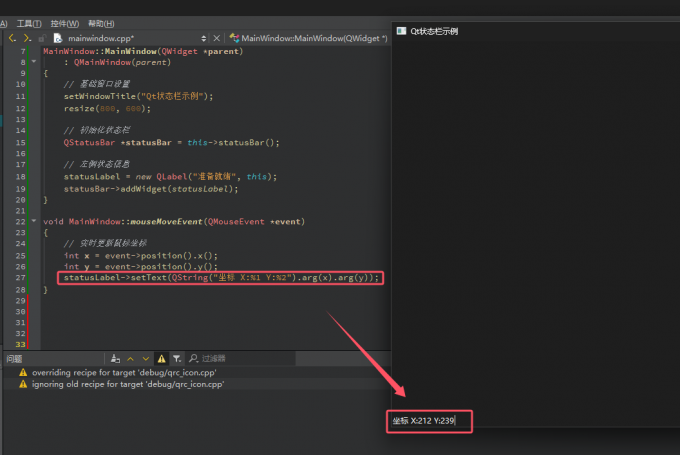This screenshot has width=680, height=455.
Task: Go forward using the right navigation arrow
Action: [x=26, y=38]
